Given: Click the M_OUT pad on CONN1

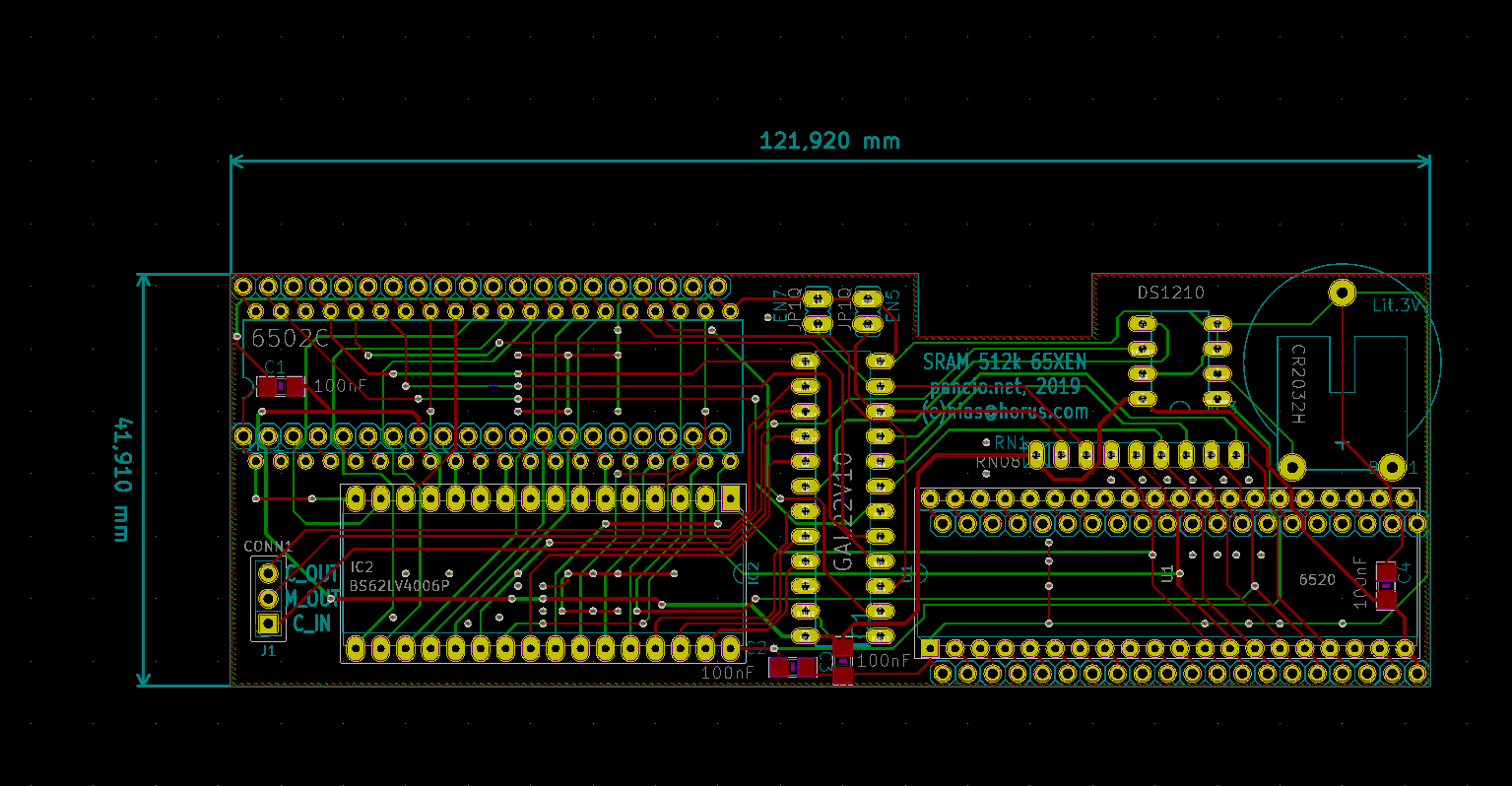Looking at the screenshot, I should click(x=268, y=598).
